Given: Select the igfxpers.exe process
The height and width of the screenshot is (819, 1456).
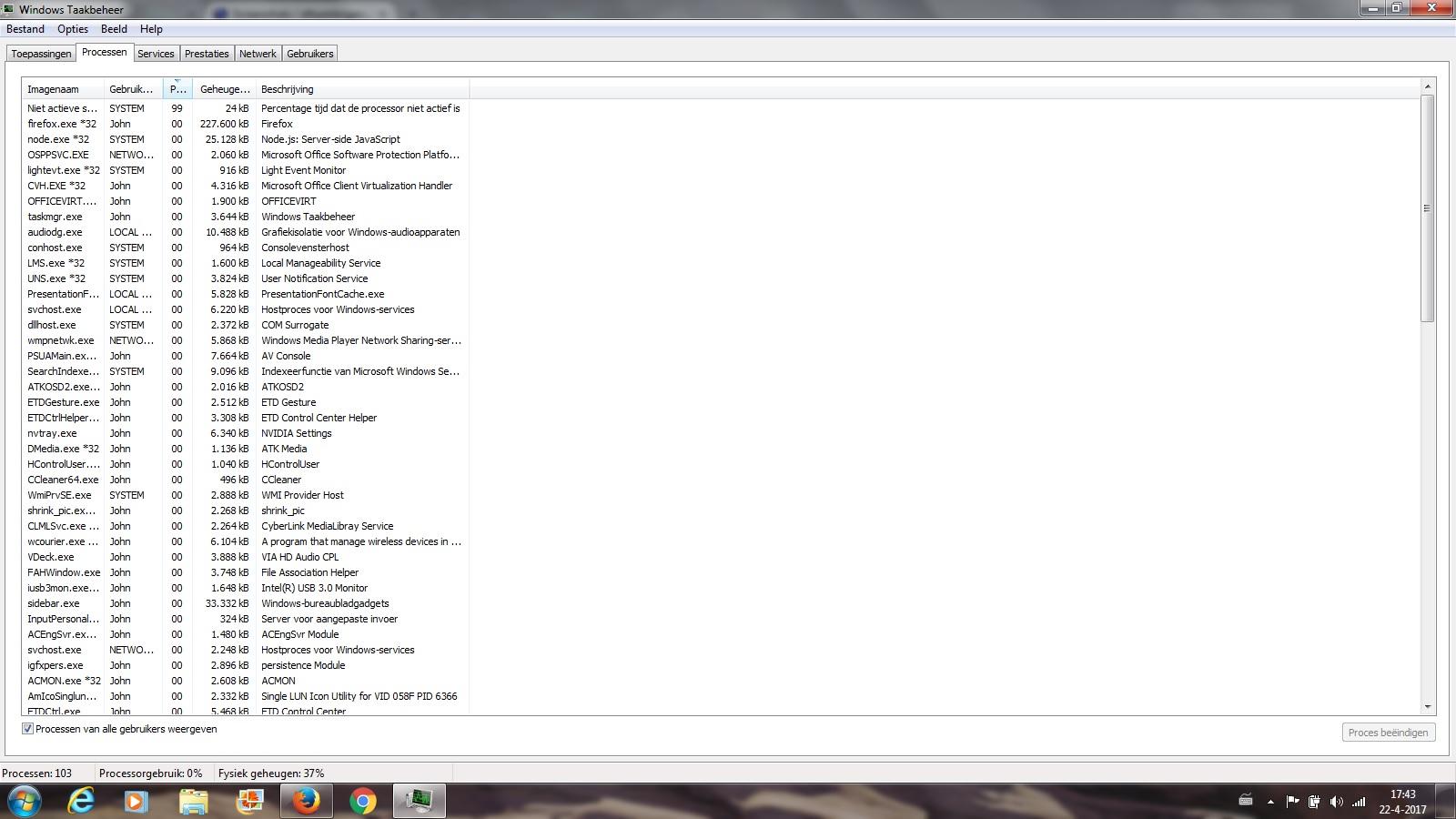Looking at the screenshot, I should [246, 665].
